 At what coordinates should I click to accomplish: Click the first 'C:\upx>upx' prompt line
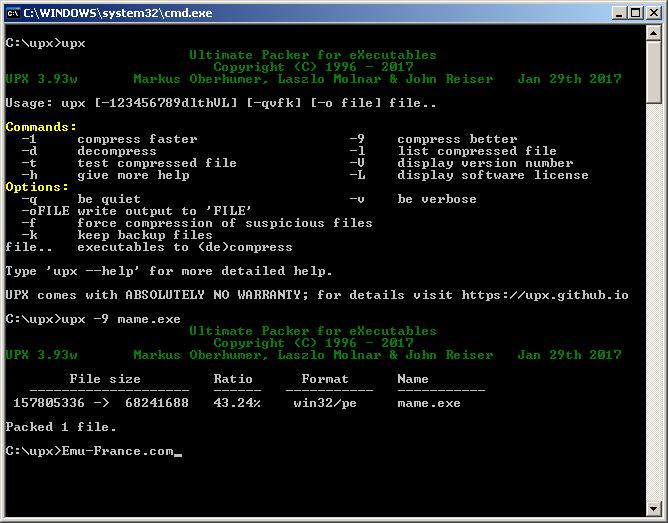[x=46, y=43]
